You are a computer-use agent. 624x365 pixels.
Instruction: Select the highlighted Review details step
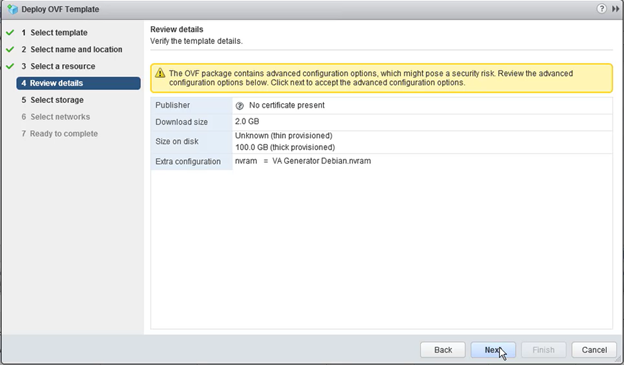[x=78, y=83]
